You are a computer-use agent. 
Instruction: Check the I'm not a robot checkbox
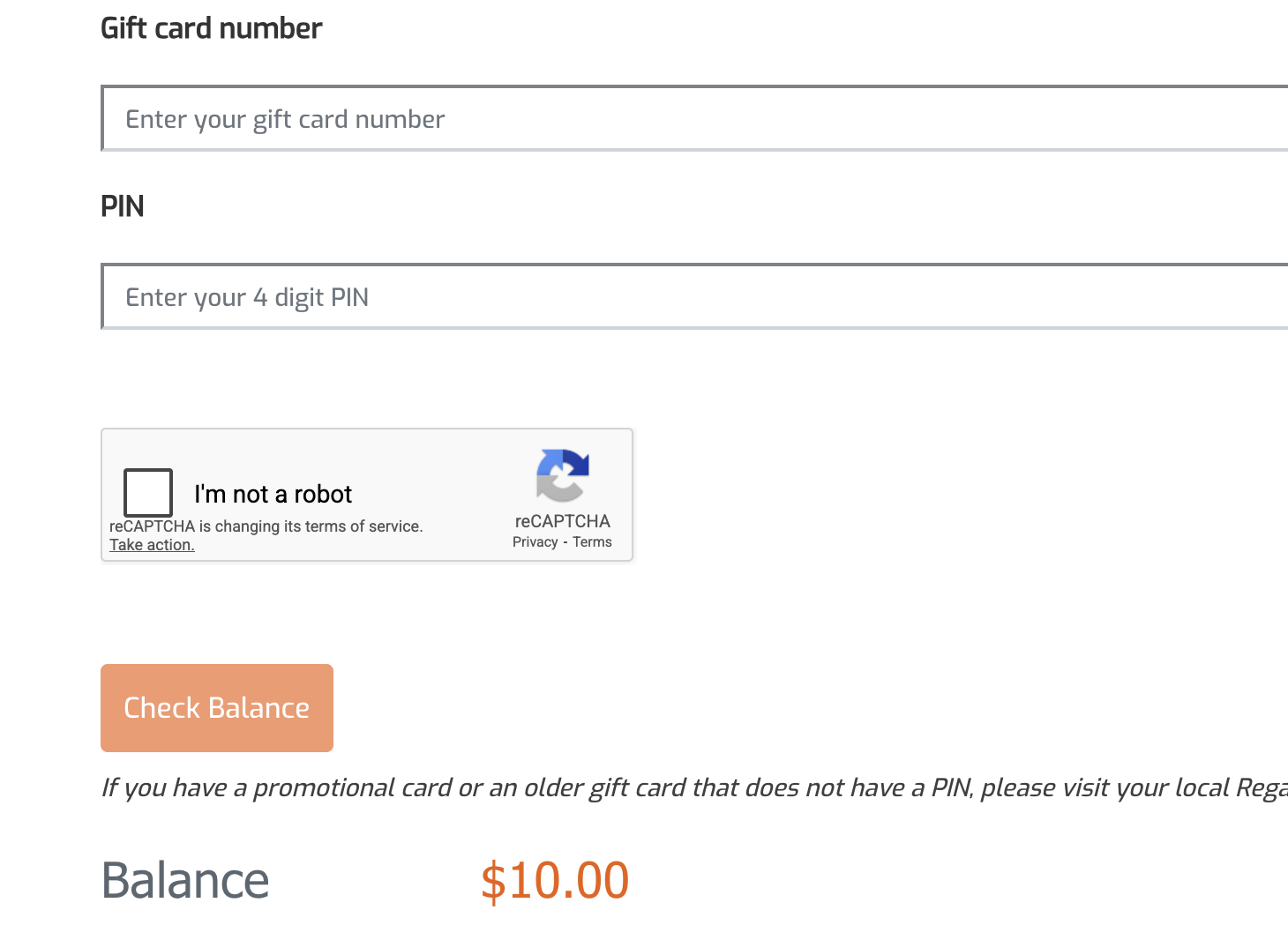(x=148, y=493)
